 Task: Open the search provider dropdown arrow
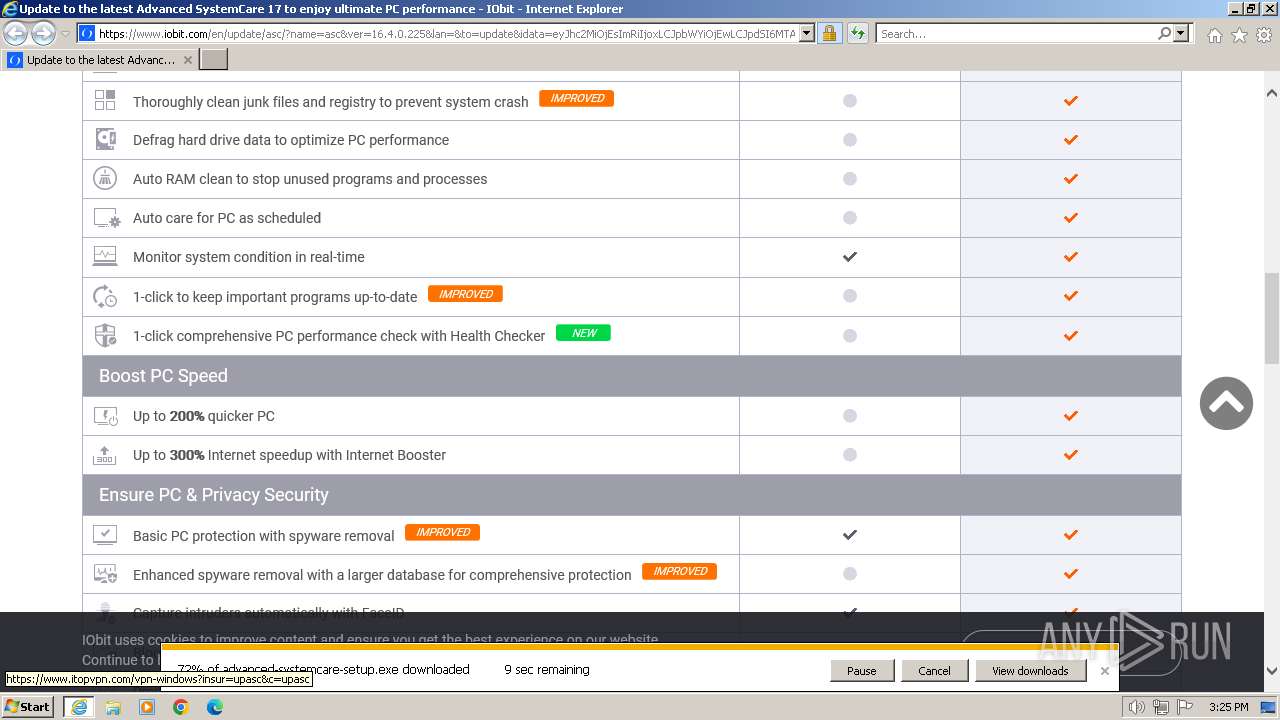[1181, 33]
